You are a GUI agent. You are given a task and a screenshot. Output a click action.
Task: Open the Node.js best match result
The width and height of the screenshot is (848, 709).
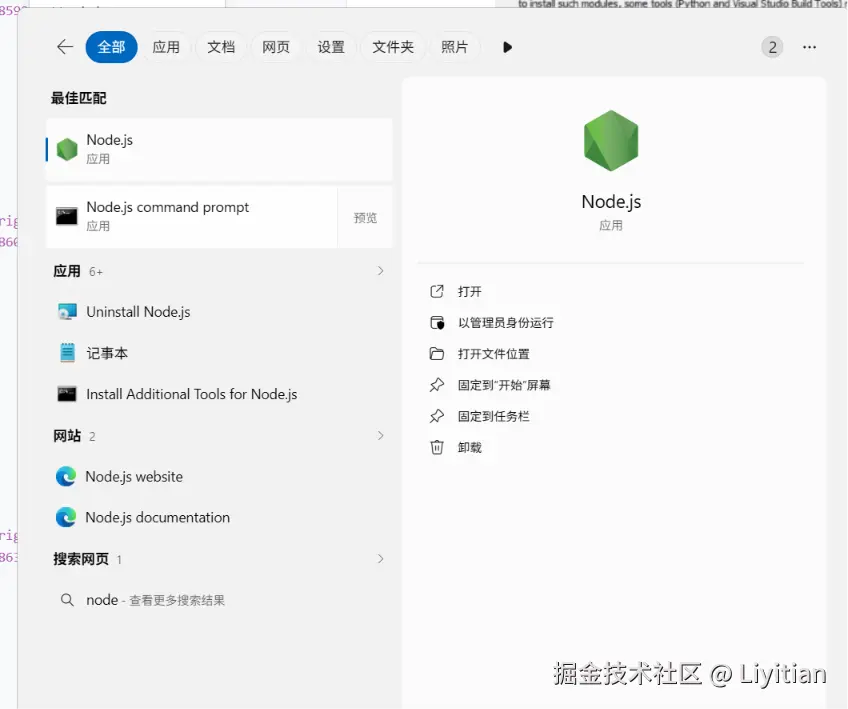220,149
